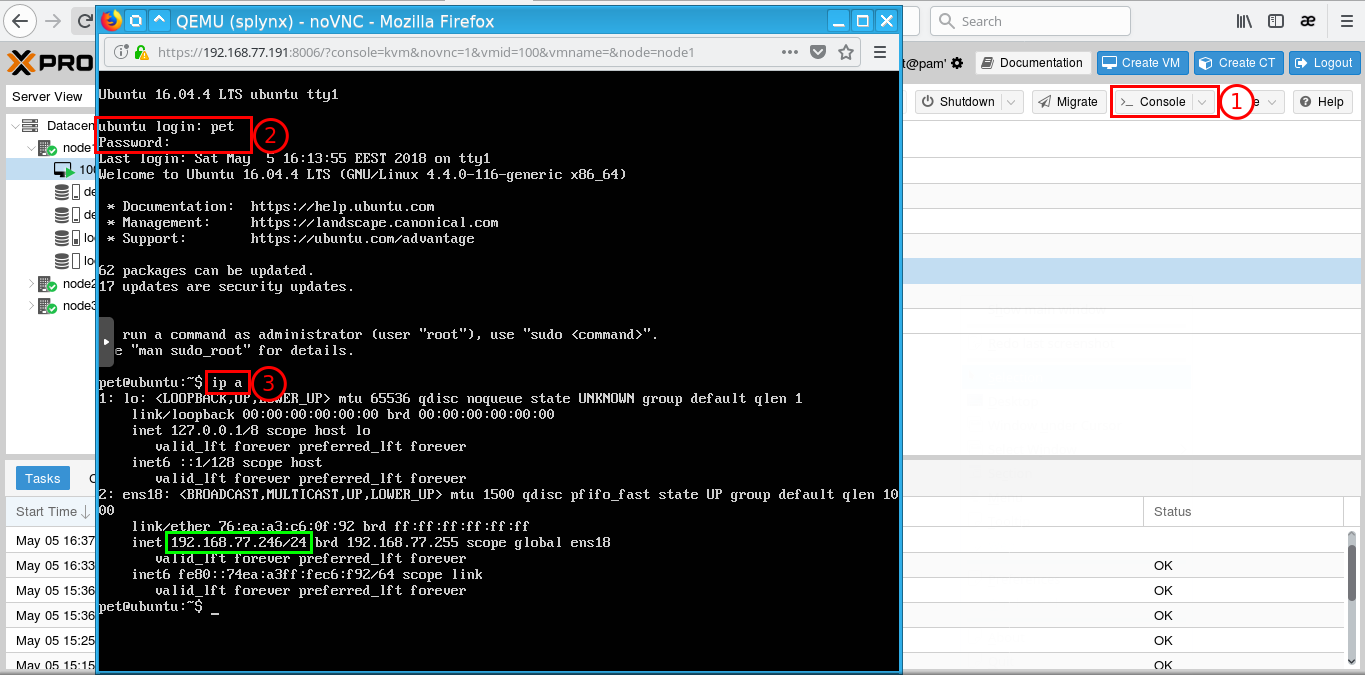Screen dimensions: 1365x675
Task: Collapse the node1 tree node
Action: click(31, 148)
